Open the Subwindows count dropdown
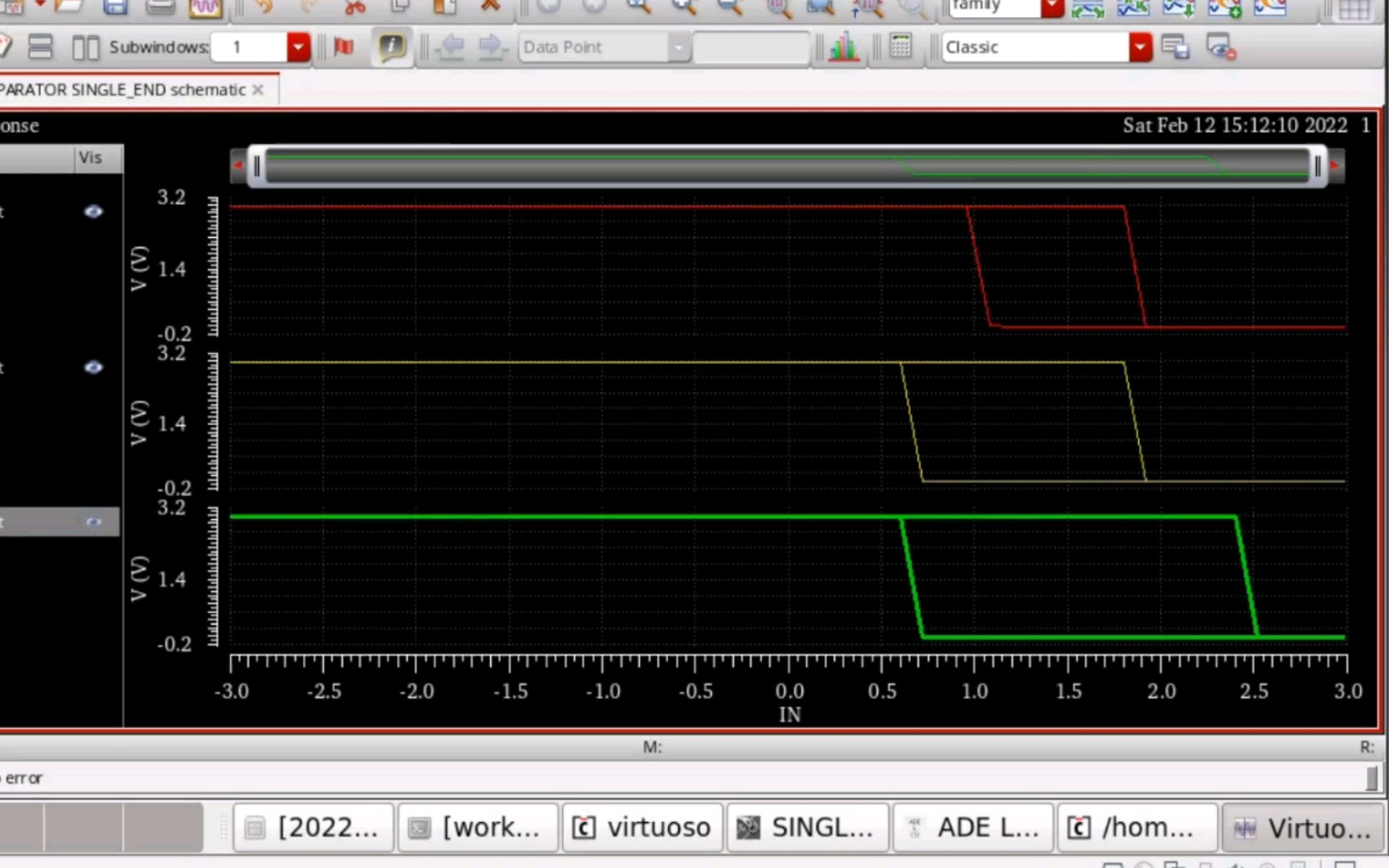Image resolution: width=1389 pixels, height=868 pixels. click(298, 47)
